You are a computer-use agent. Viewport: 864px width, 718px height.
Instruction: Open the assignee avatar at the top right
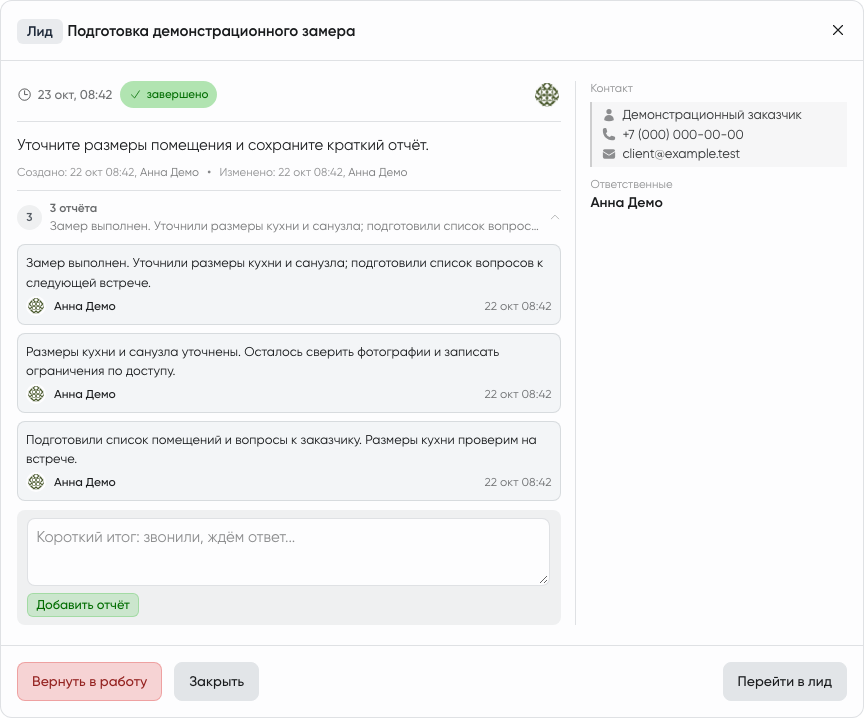click(547, 95)
